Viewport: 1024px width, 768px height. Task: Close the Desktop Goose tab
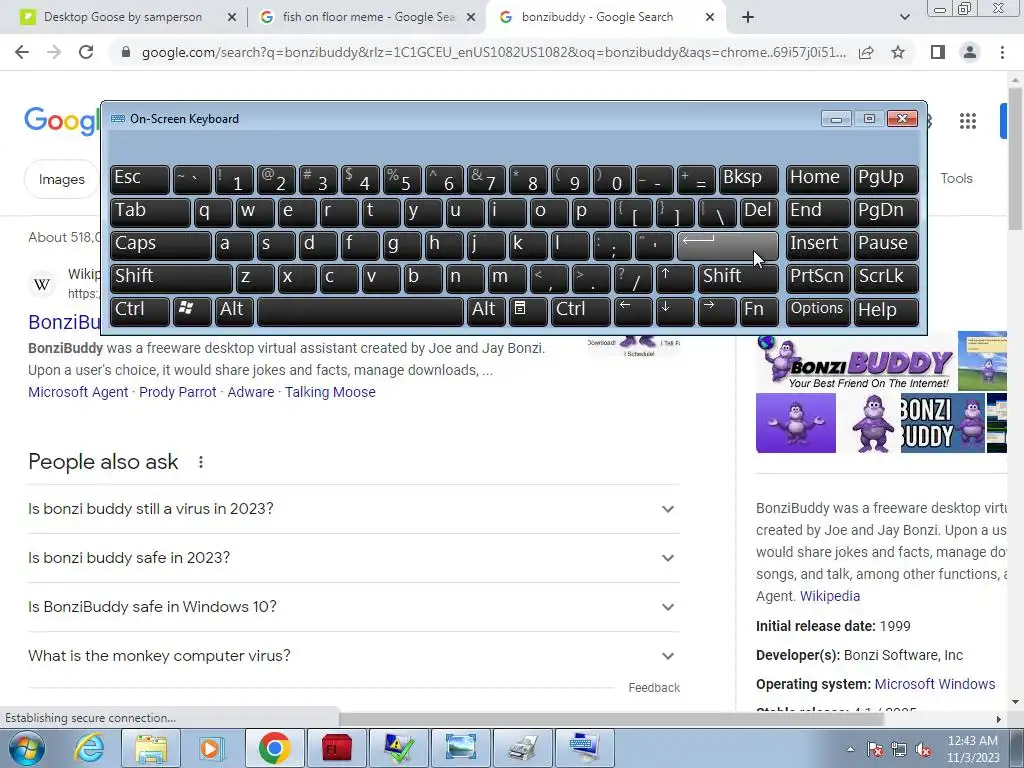tap(231, 17)
